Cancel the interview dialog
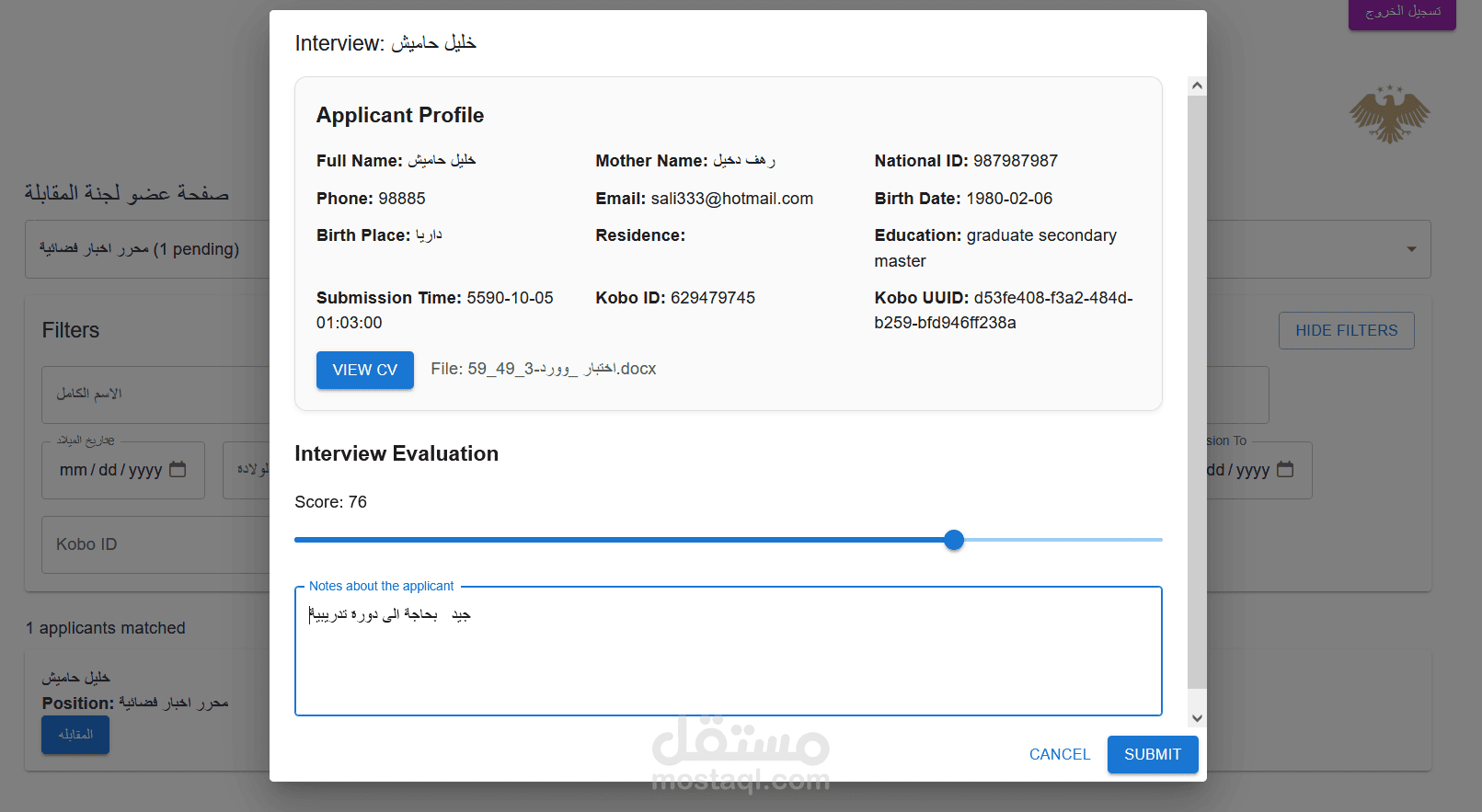Image resolution: width=1482 pixels, height=812 pixels. pos(1060,754)
